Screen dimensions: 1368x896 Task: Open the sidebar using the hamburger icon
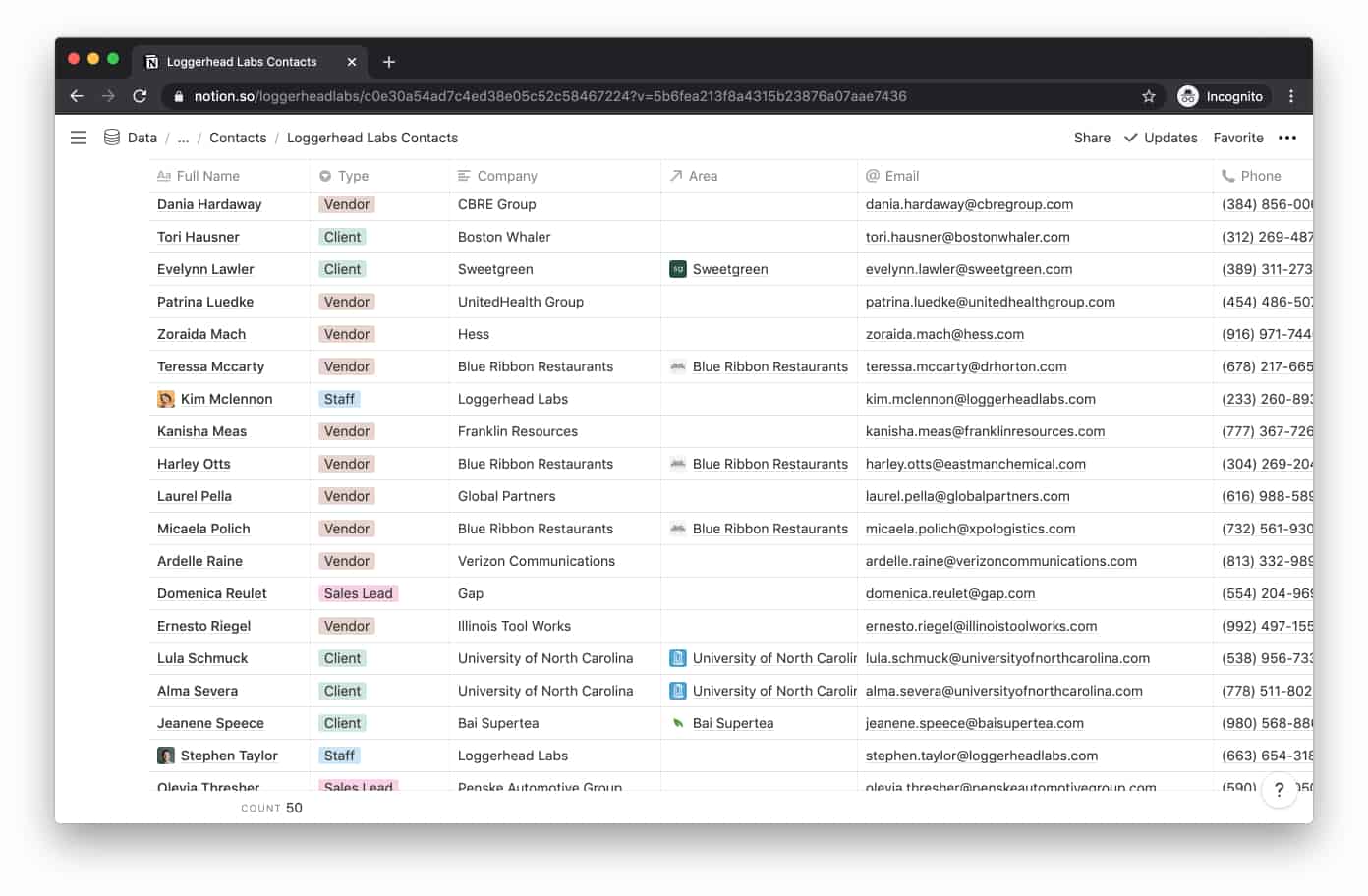pos(78,138)
